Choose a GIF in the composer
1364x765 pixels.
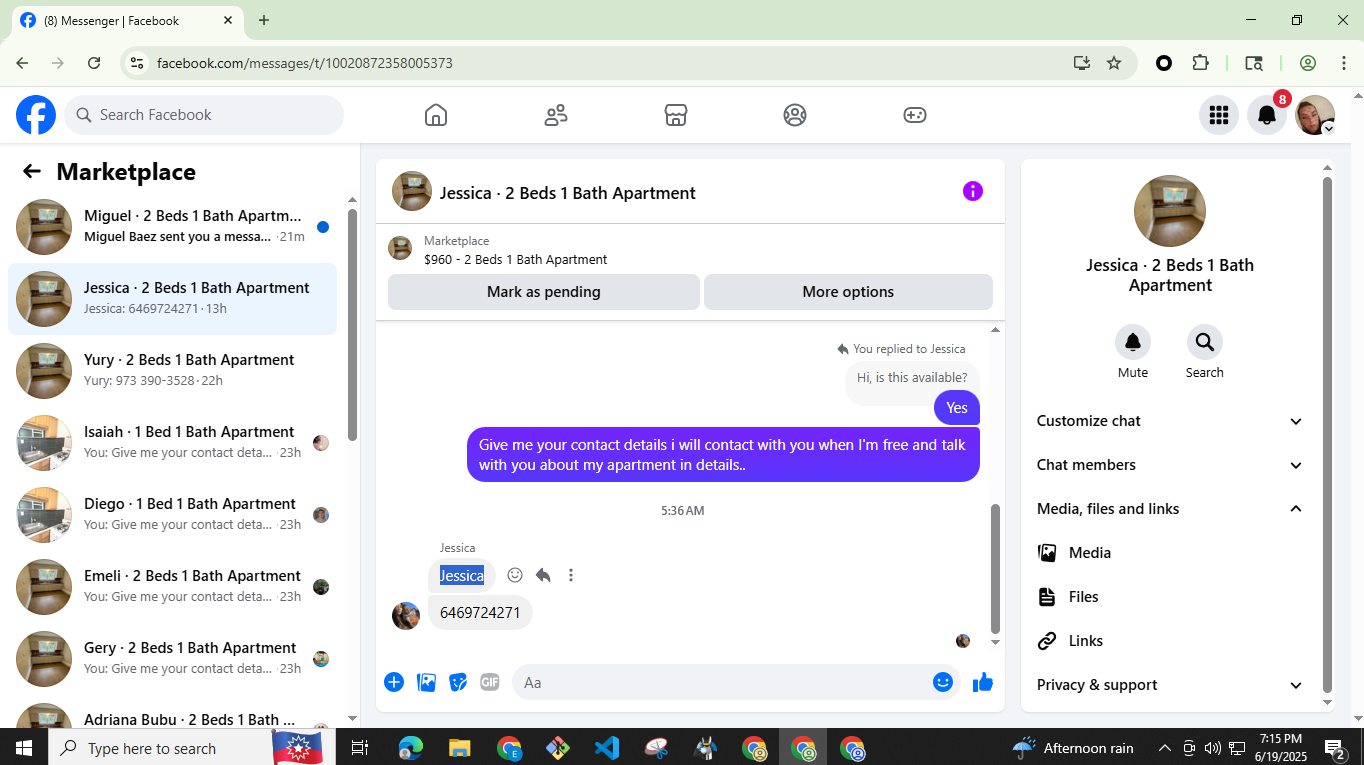pyautogui.click(x=490, y=682)
